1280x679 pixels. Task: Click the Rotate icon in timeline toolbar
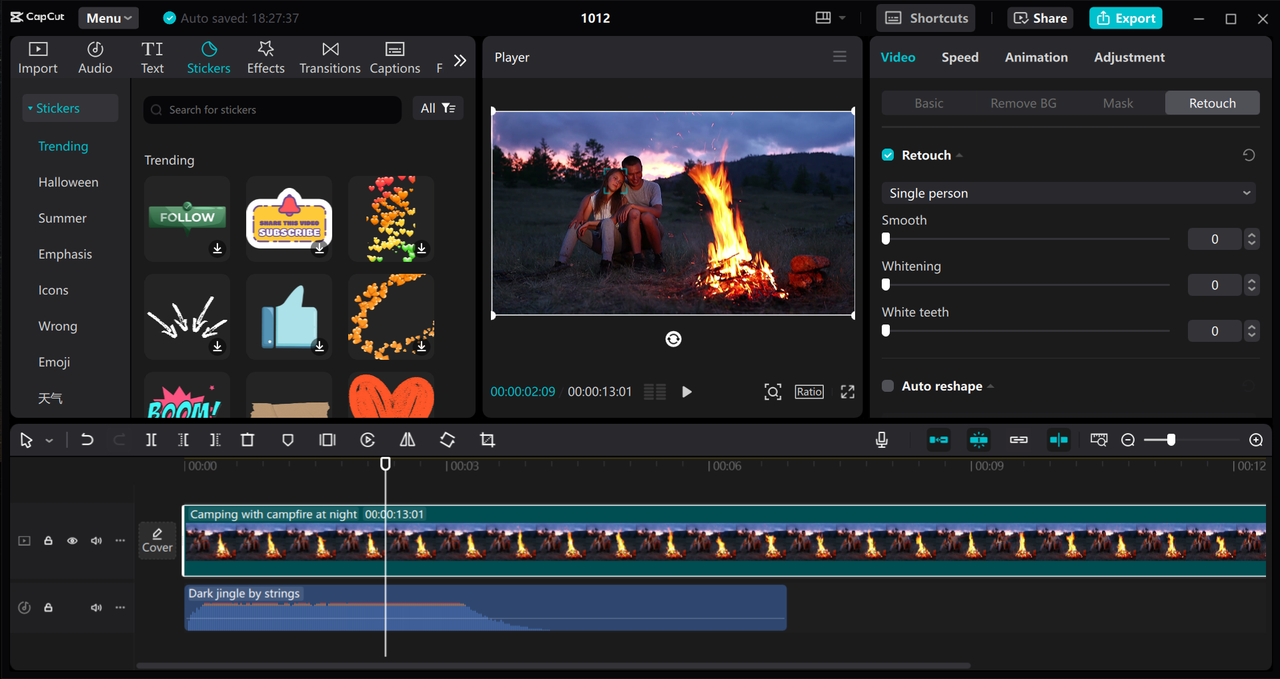point(447,440)
